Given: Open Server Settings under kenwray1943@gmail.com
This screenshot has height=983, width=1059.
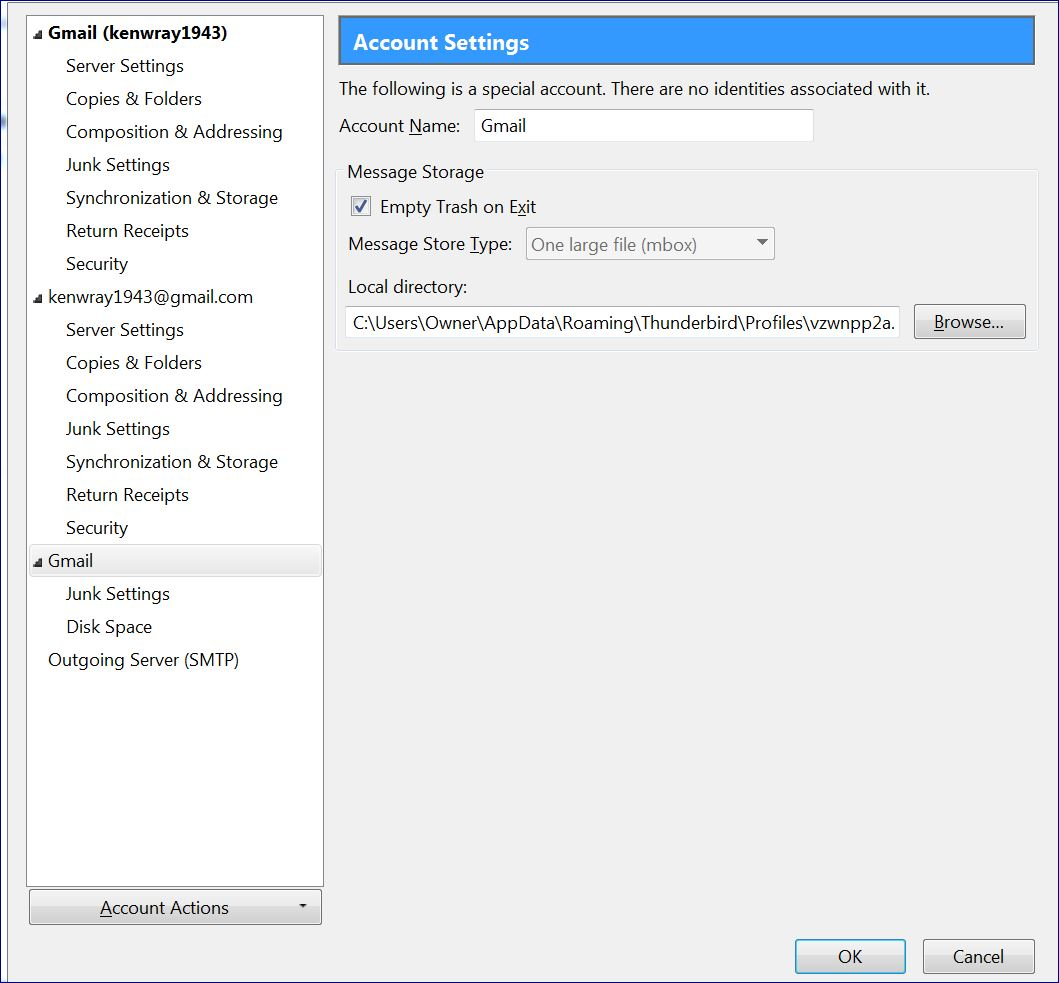Looking at the screenshot, I should point(125,330).
